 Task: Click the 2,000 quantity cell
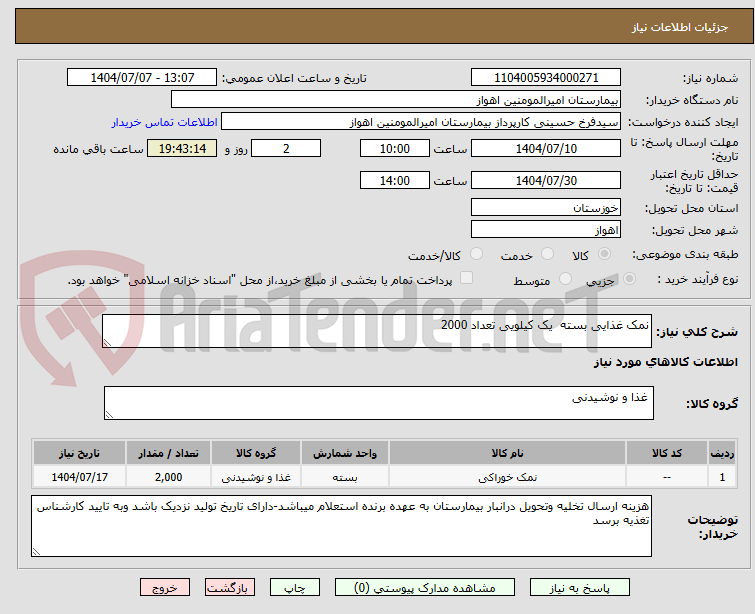click(169, 477)
